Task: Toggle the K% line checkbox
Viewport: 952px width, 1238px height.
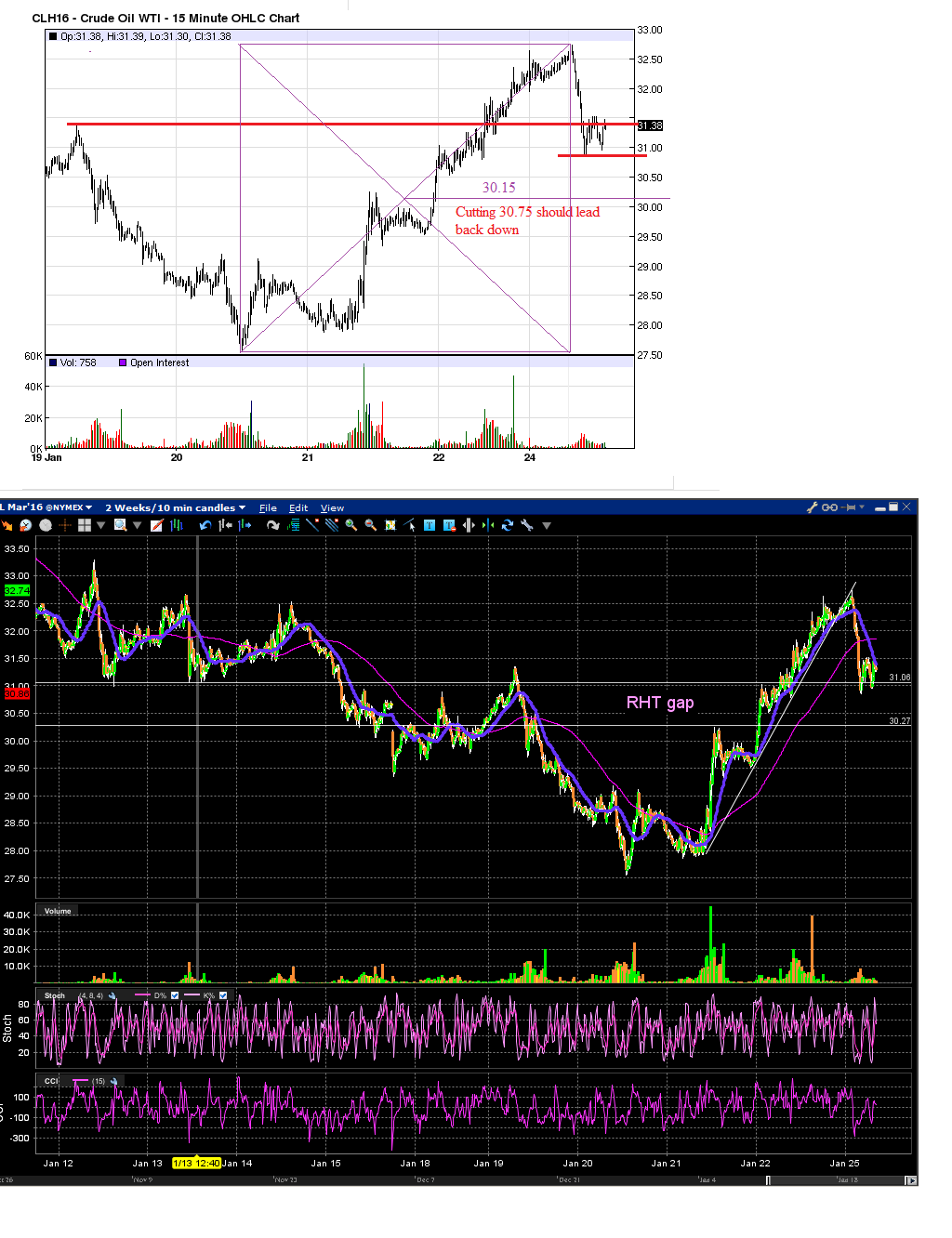Action: pyautogui.click(x=223, y=995)
